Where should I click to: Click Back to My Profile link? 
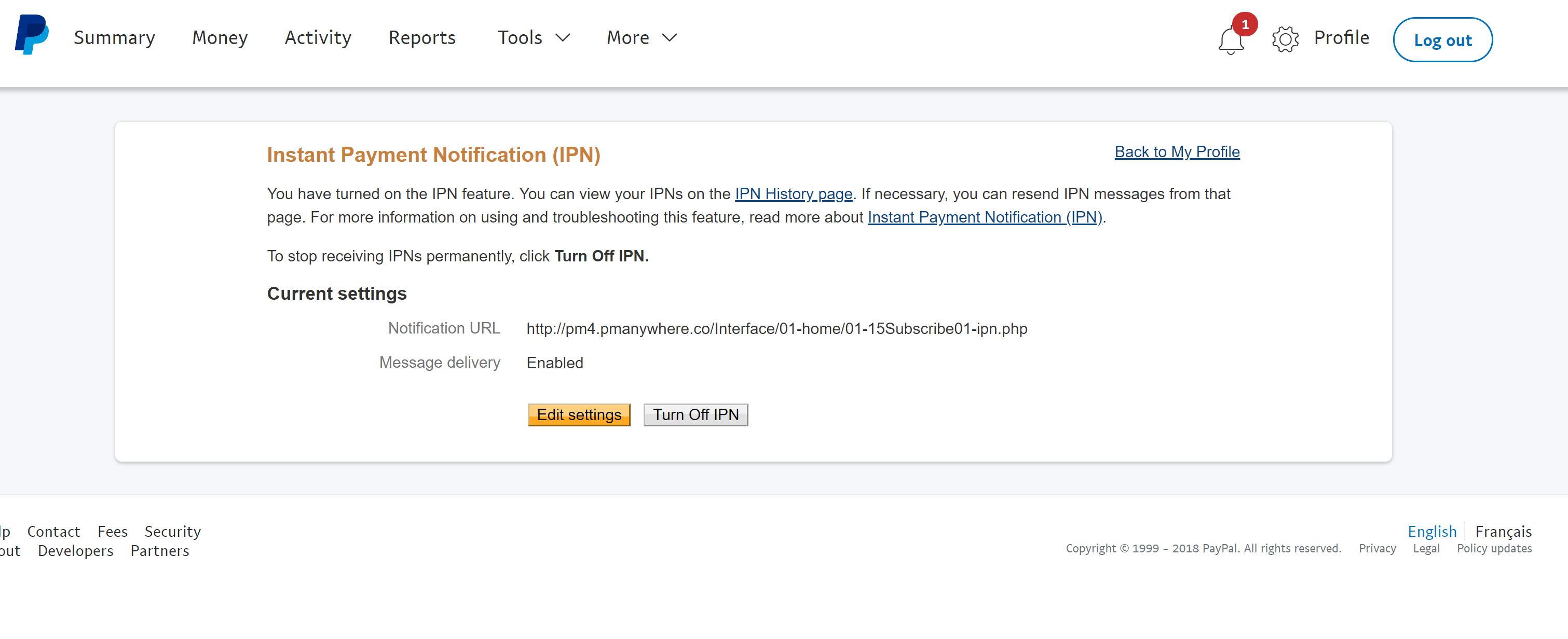(1177, 151)
